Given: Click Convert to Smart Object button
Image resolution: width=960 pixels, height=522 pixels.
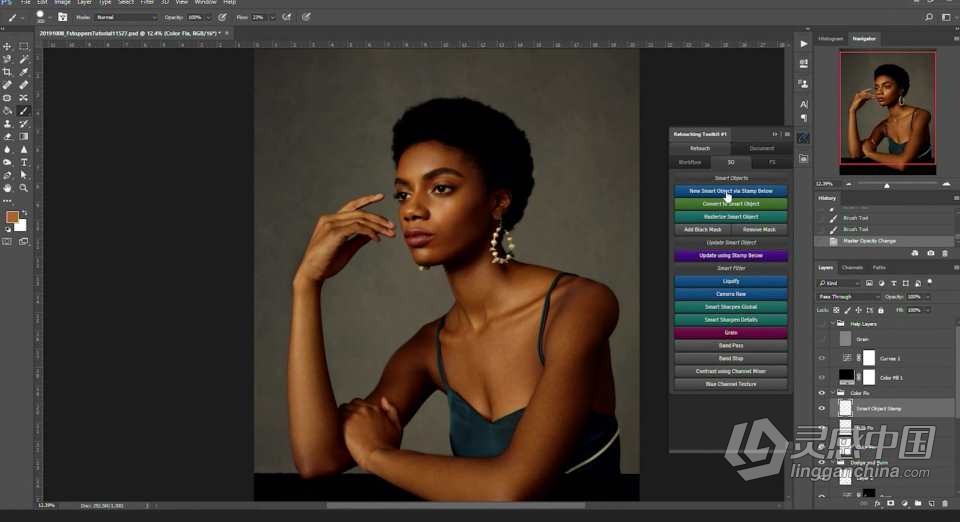Looking at the screenshot, I should (731, 204).
